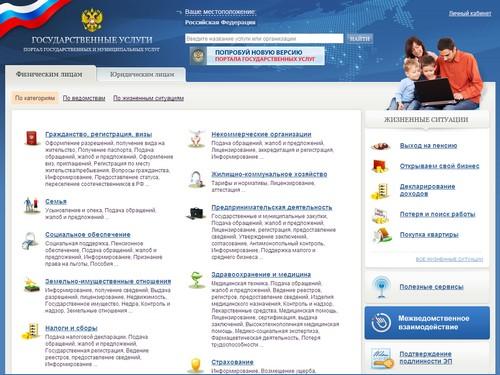Open the По ведомствам filter
The image size is (500, 375).
84,98
